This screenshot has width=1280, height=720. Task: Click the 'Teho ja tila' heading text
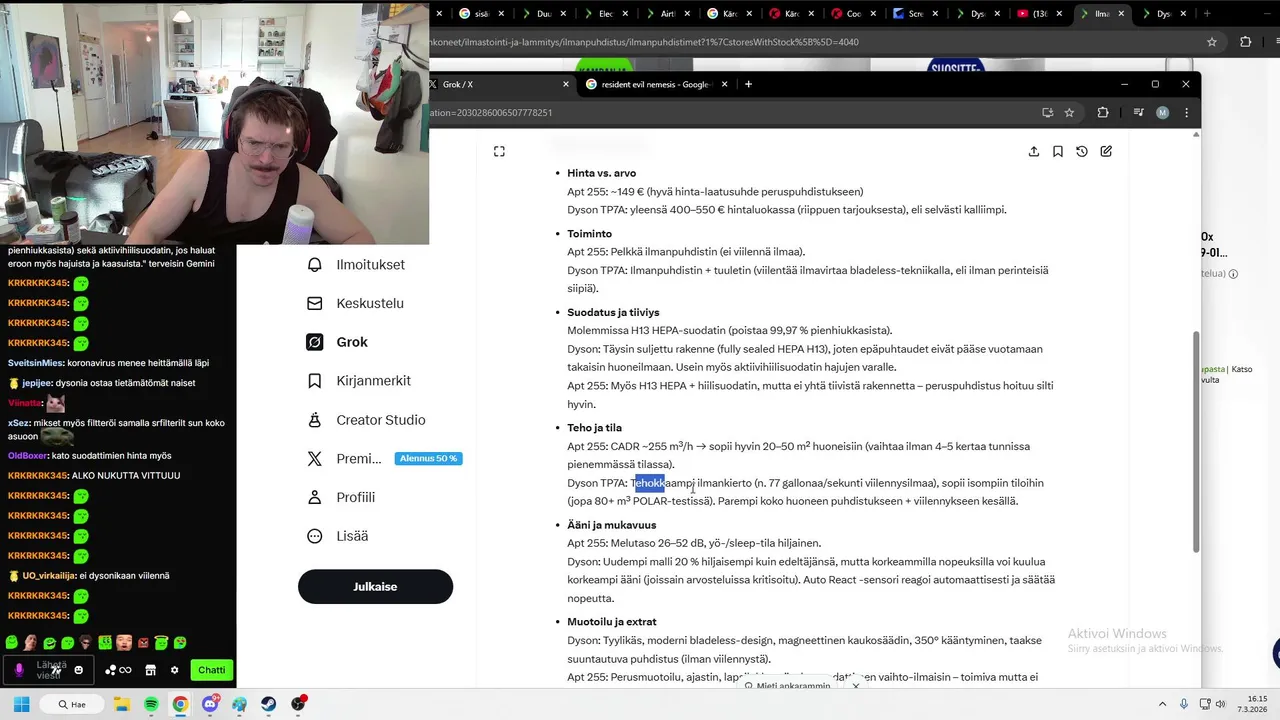pos(594,428)
